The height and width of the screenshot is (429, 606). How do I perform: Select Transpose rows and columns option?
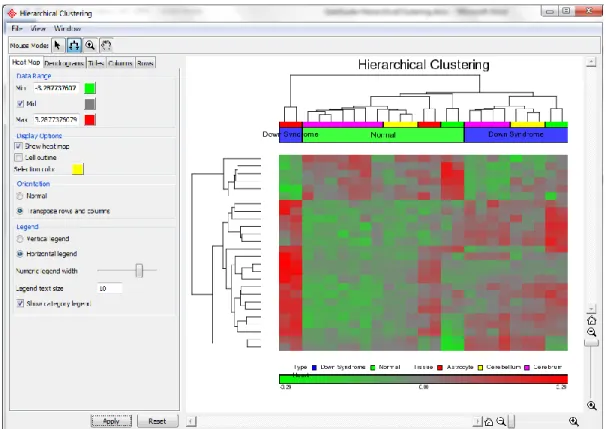click(x=20, y=211)
